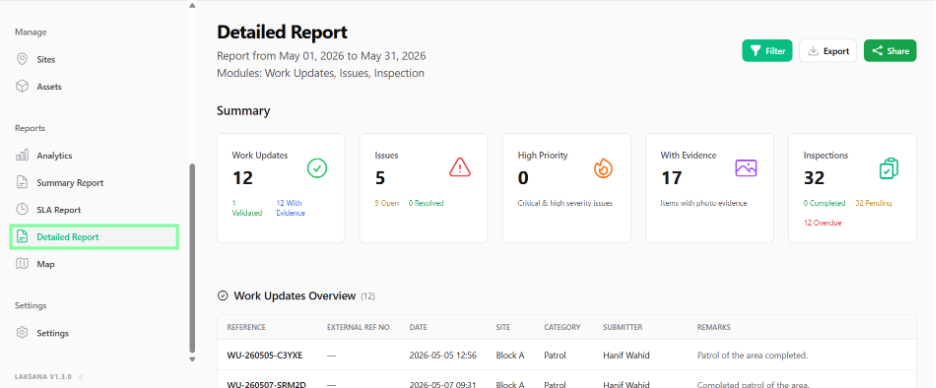The width and height of the screenshot is (936, 388).
Task: Share the detailed report
Action: (890, 51)
